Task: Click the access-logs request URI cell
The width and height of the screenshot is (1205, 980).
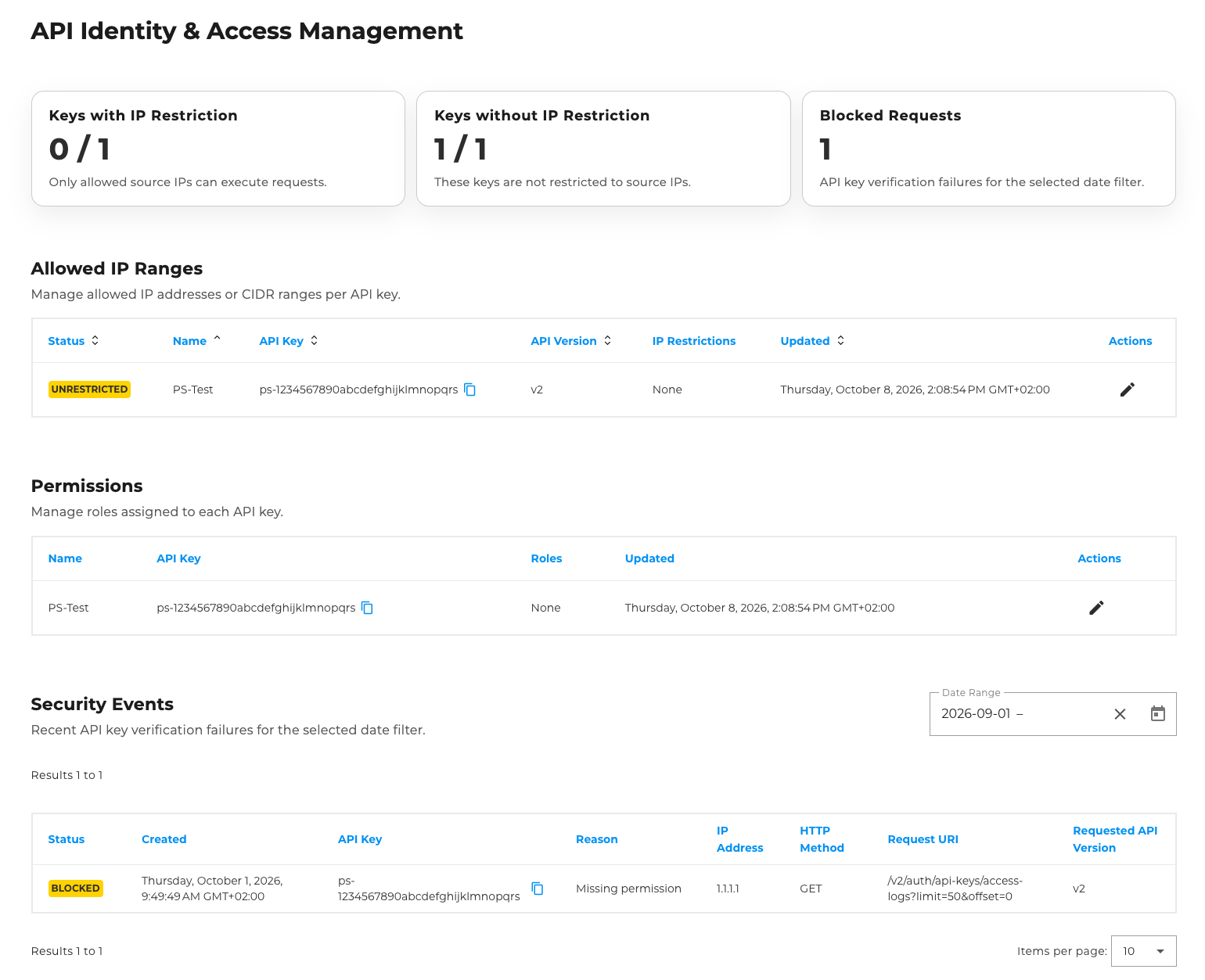Action: (955, 888)
